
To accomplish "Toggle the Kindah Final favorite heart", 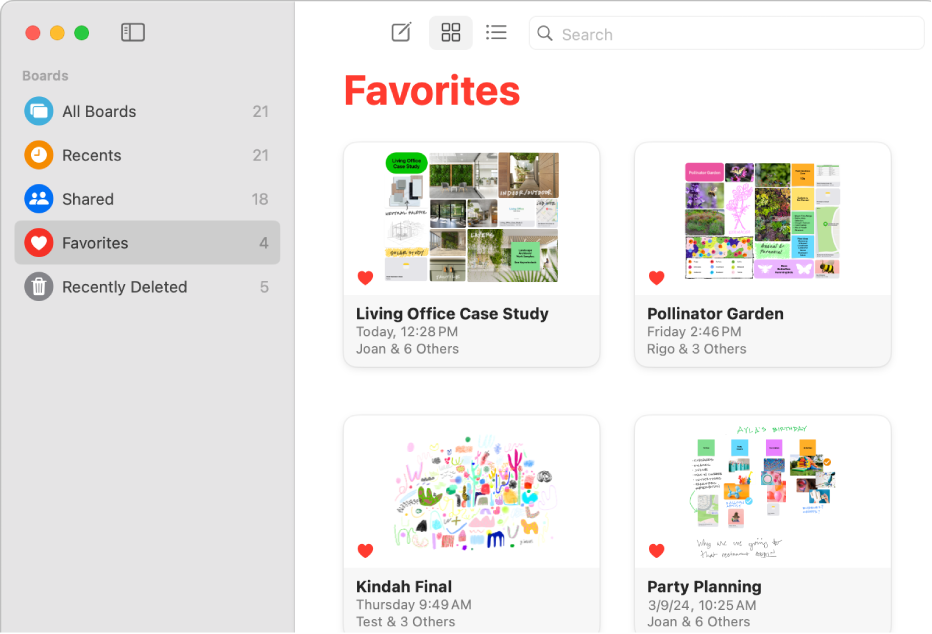I will coord(365,550).
